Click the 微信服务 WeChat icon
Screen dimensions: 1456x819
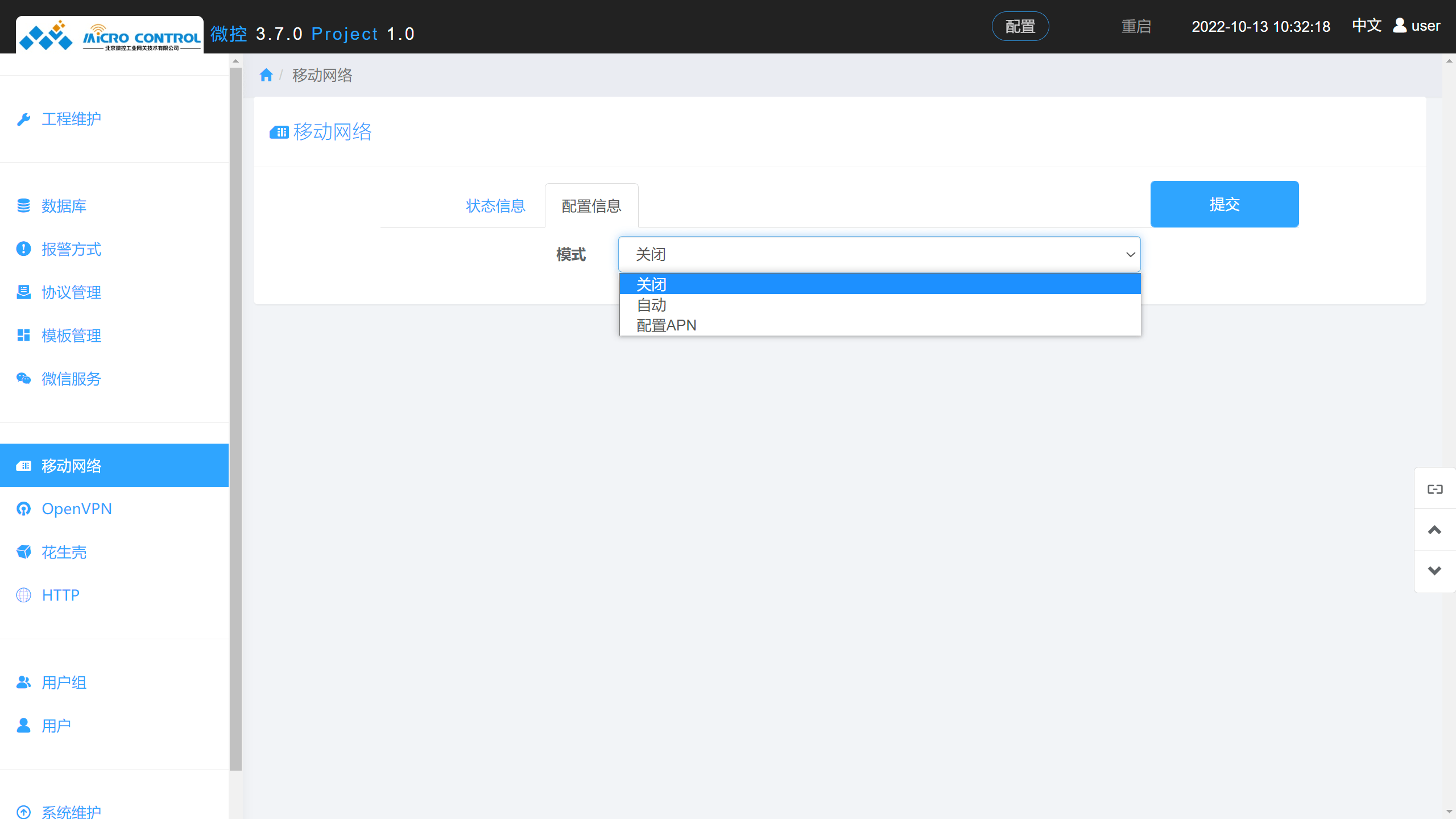(23, 379)
